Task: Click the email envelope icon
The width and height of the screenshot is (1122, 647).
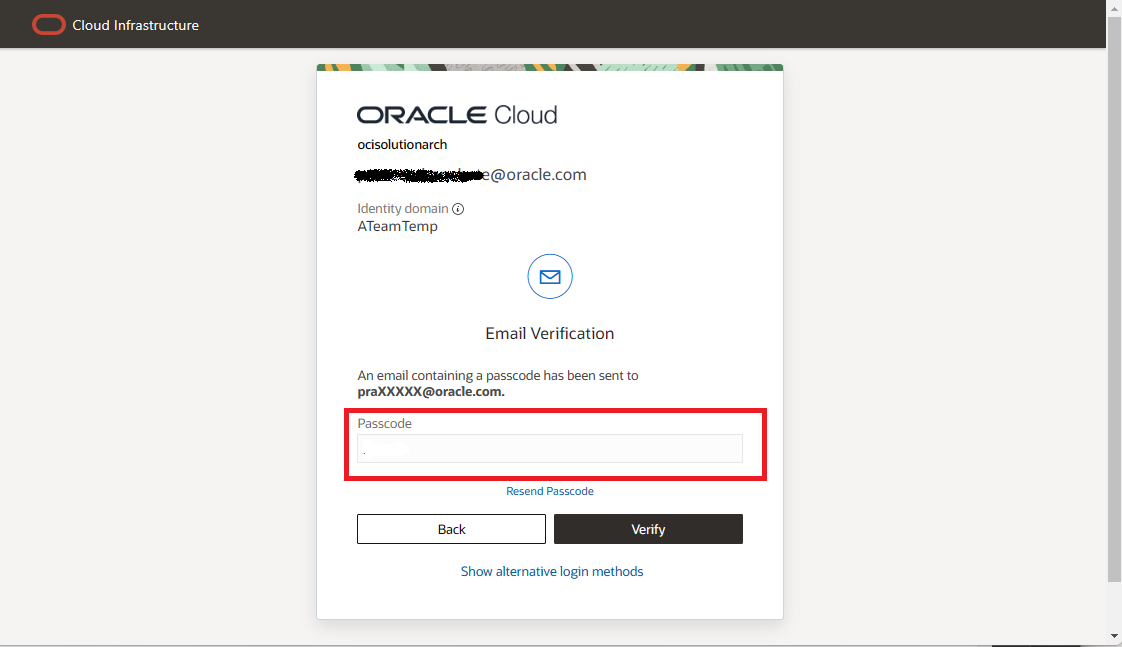Action: 550,276
